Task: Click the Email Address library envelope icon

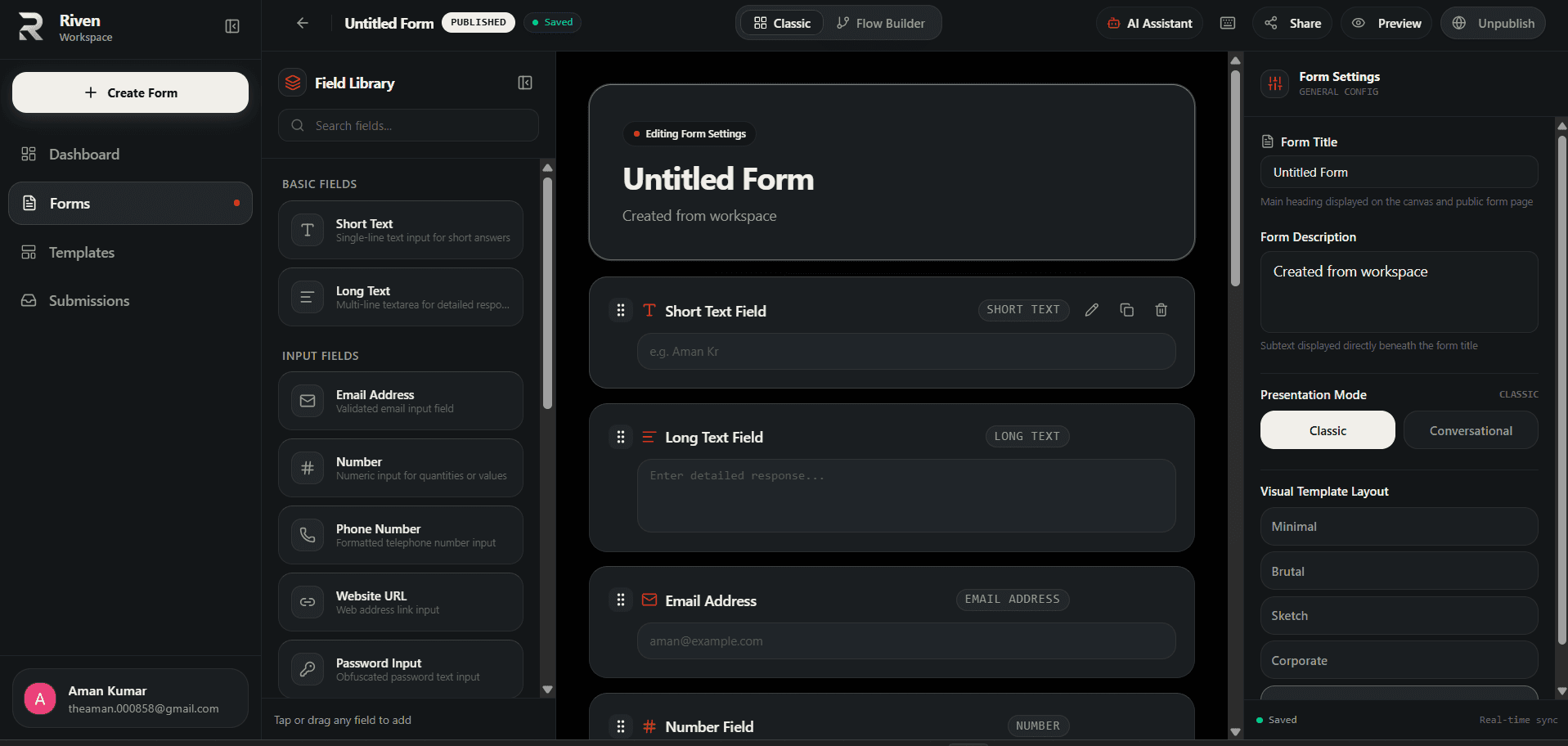Action: [x=308, y=401]
